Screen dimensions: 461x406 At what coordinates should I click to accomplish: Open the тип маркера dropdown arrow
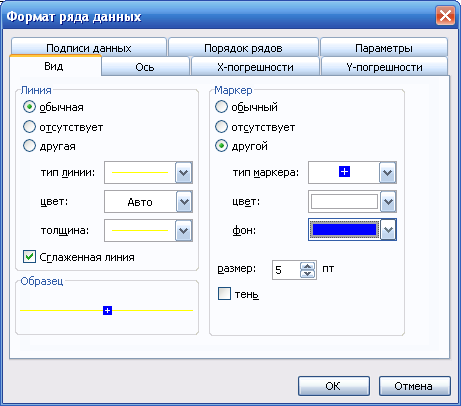pyautogui.click(x=388, y=173)
